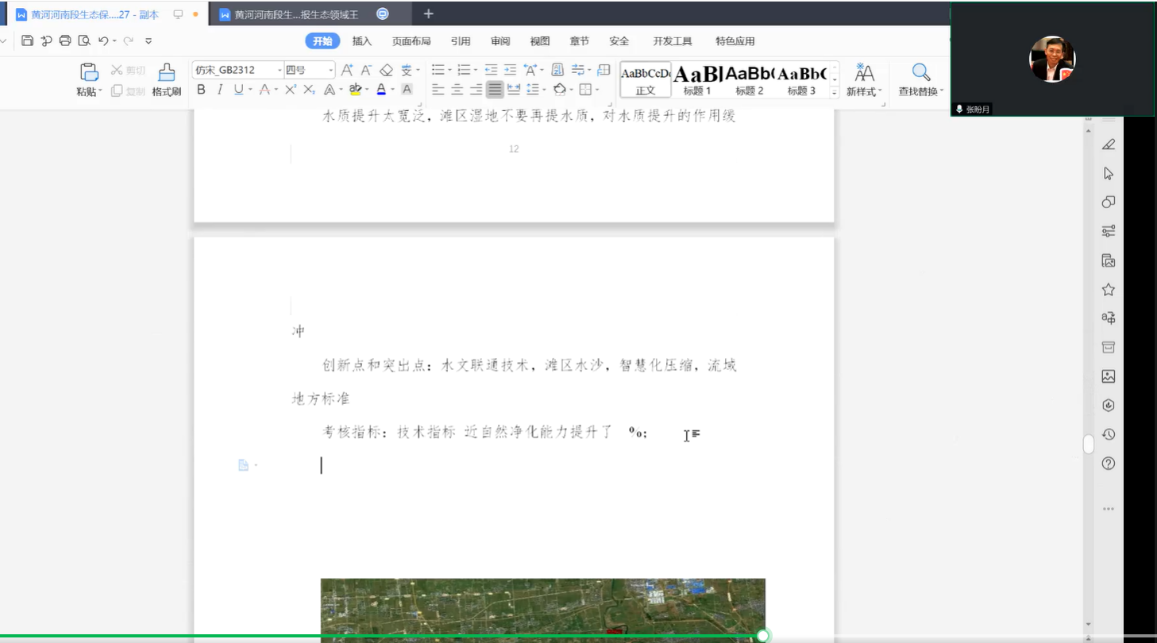Click the save document icon
The height and width of the screenshot is (643, 1157).
tap(27, 41)
